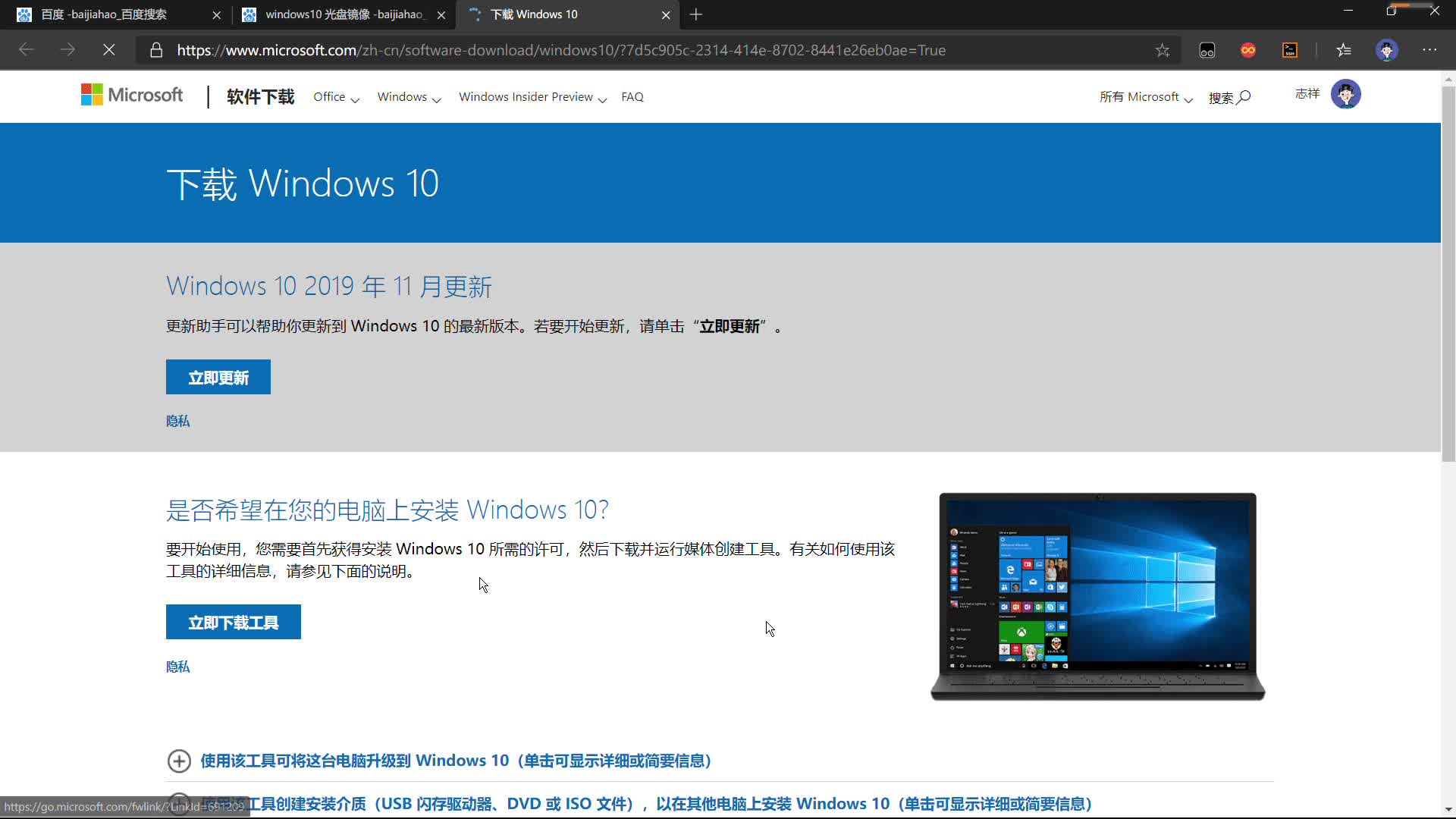Close the 百度 baijiahao search tab

[x=216, y=14]
